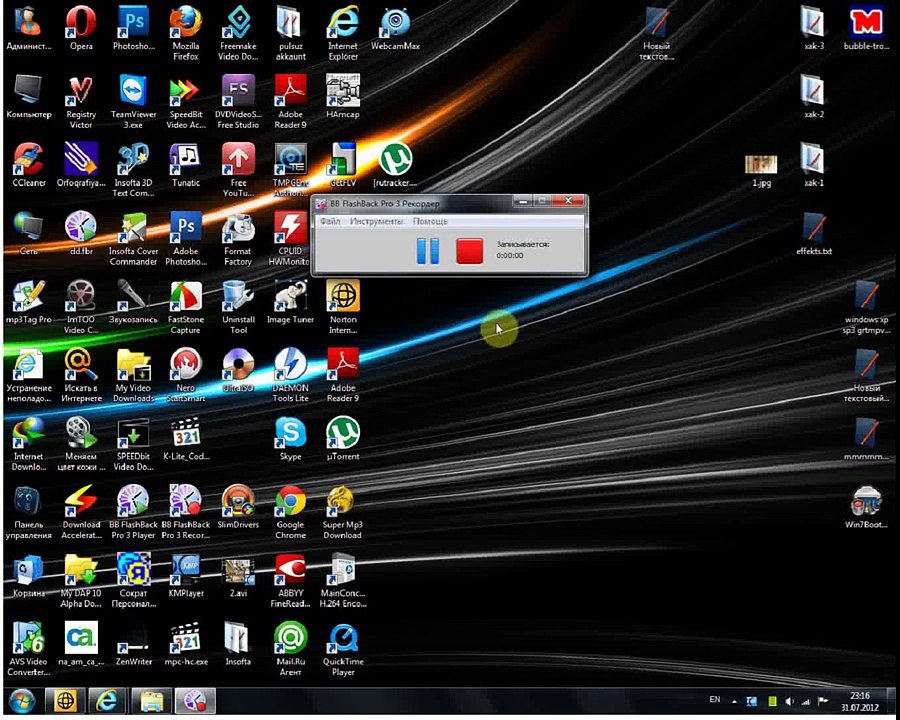Select the Mozilla Firefox desktop icon
The image size is (900, 720).
[185, 33]
